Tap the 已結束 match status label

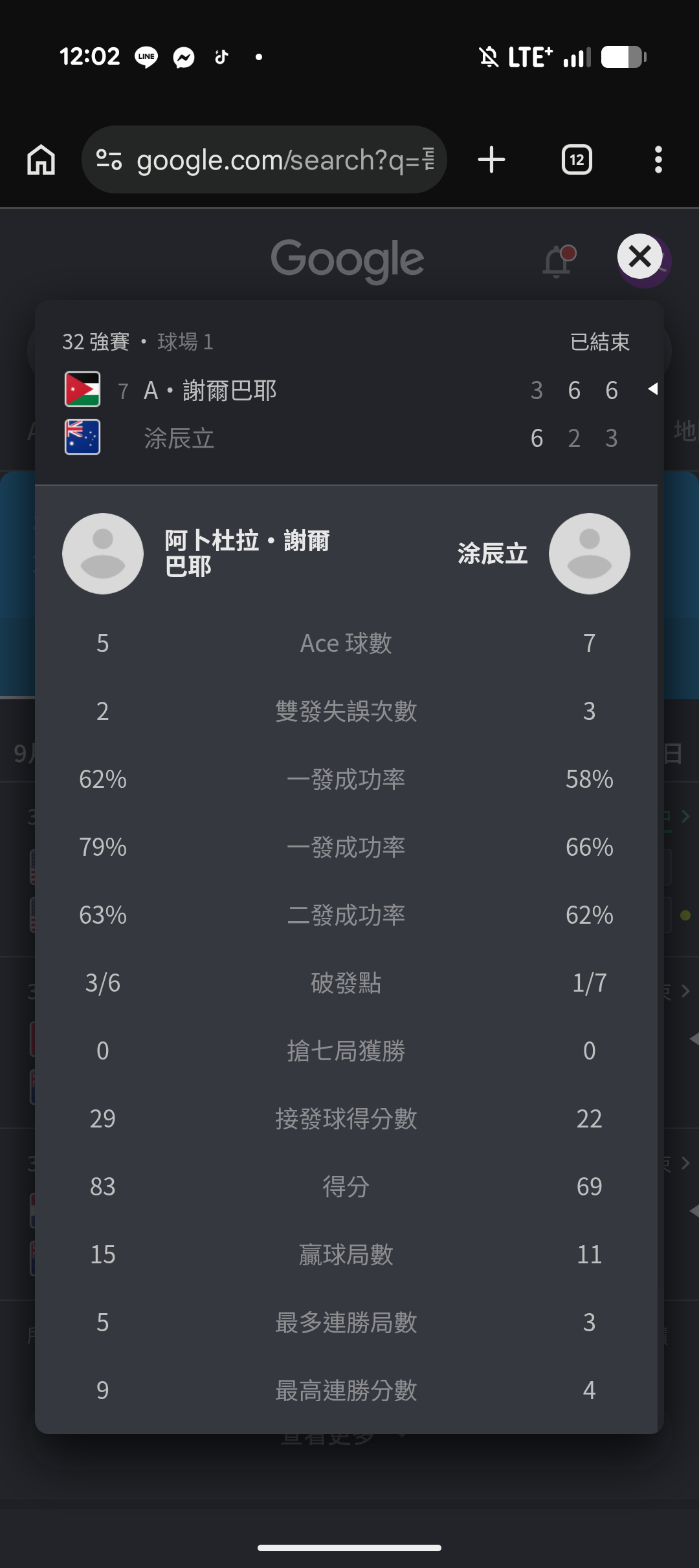(600, 342)
